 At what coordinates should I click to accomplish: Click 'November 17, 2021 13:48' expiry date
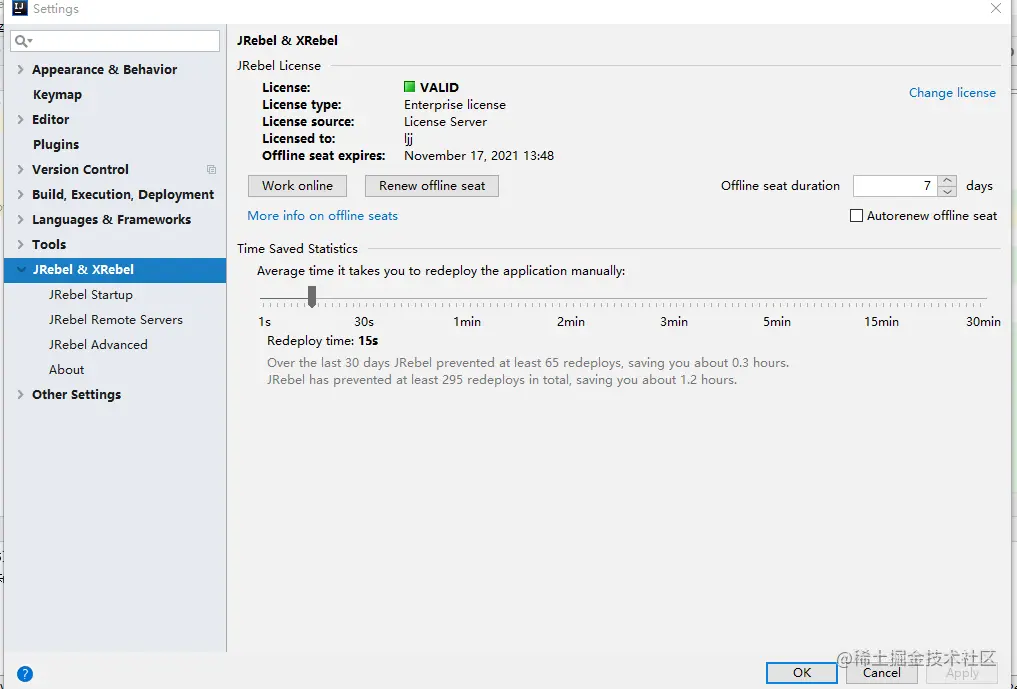point(479,156)
